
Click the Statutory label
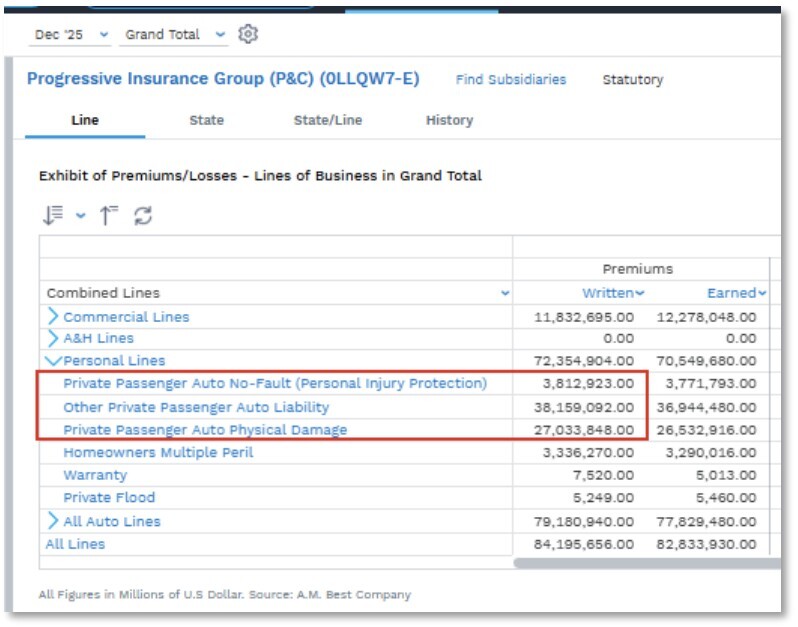633,79
